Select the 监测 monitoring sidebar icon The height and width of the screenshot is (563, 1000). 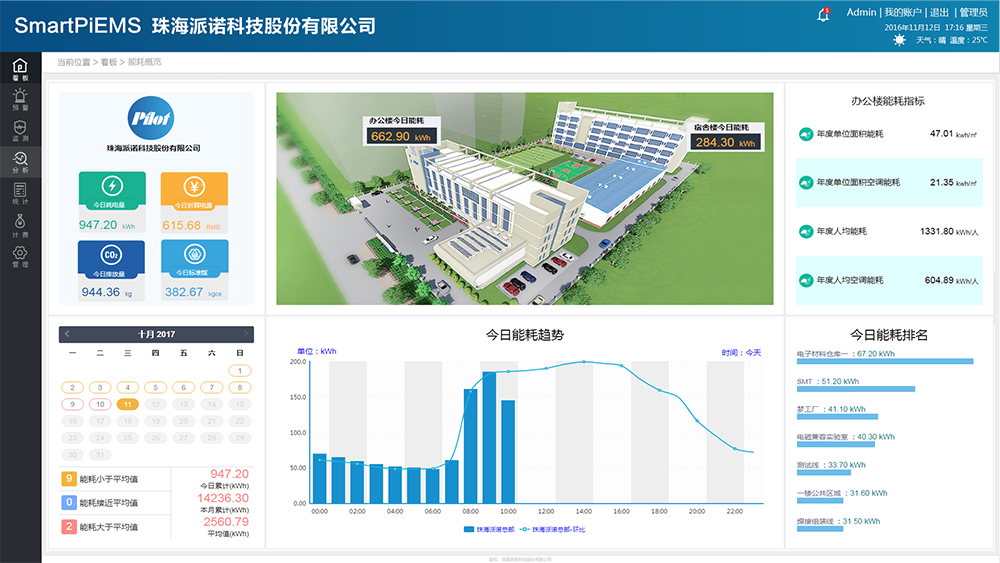click(x=20, y=130)
